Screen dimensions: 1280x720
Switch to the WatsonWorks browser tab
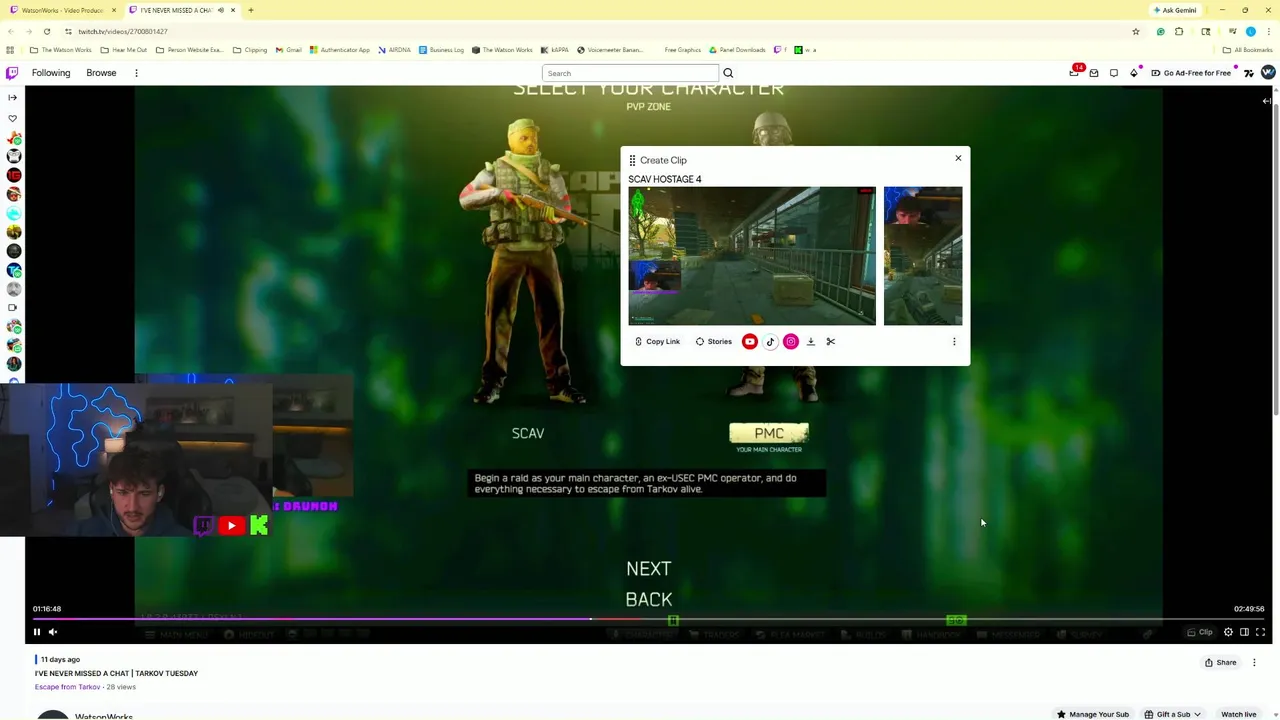coord(62,10)
